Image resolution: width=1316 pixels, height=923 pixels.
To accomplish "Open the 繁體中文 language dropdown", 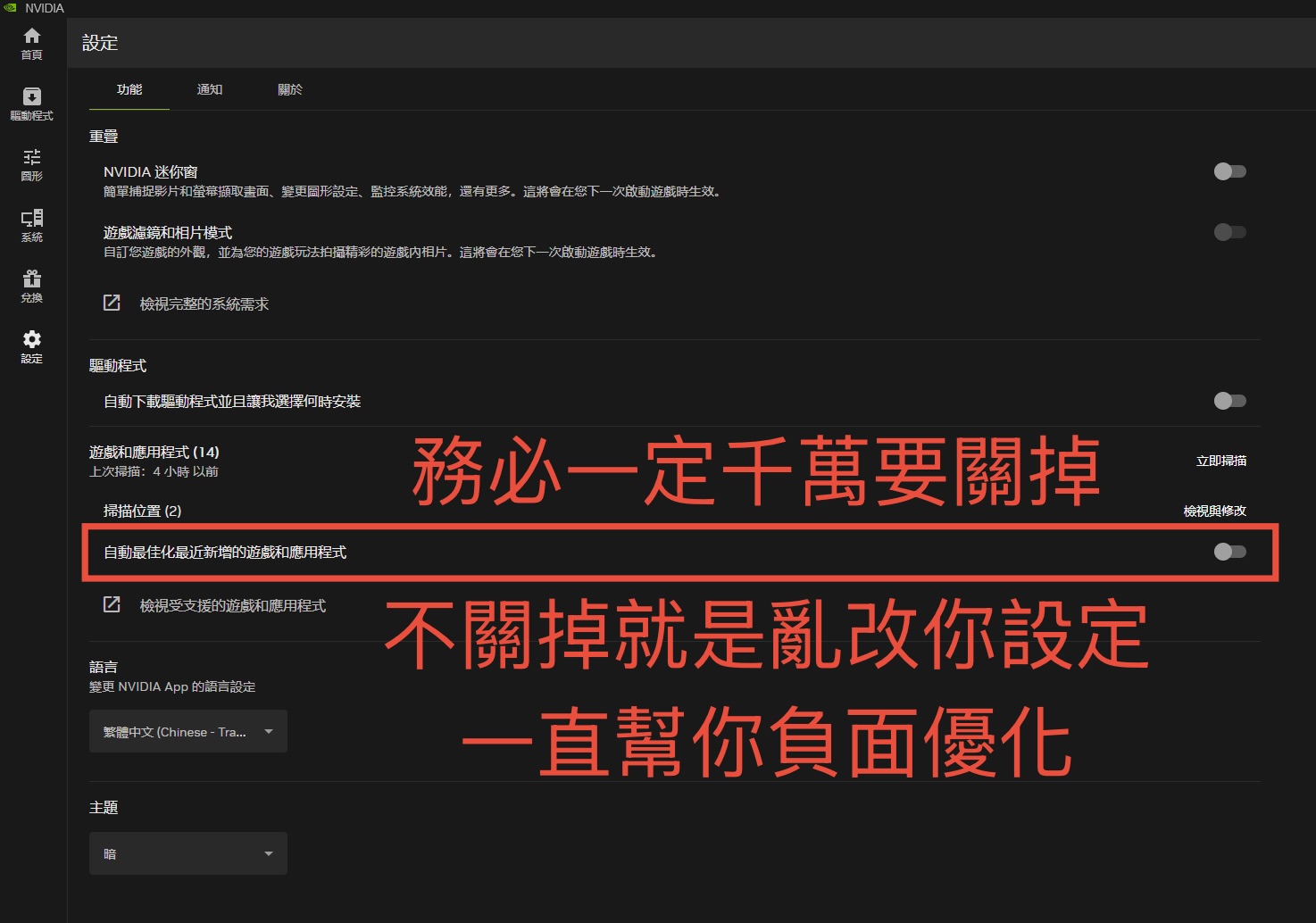I will click(187, 731).
